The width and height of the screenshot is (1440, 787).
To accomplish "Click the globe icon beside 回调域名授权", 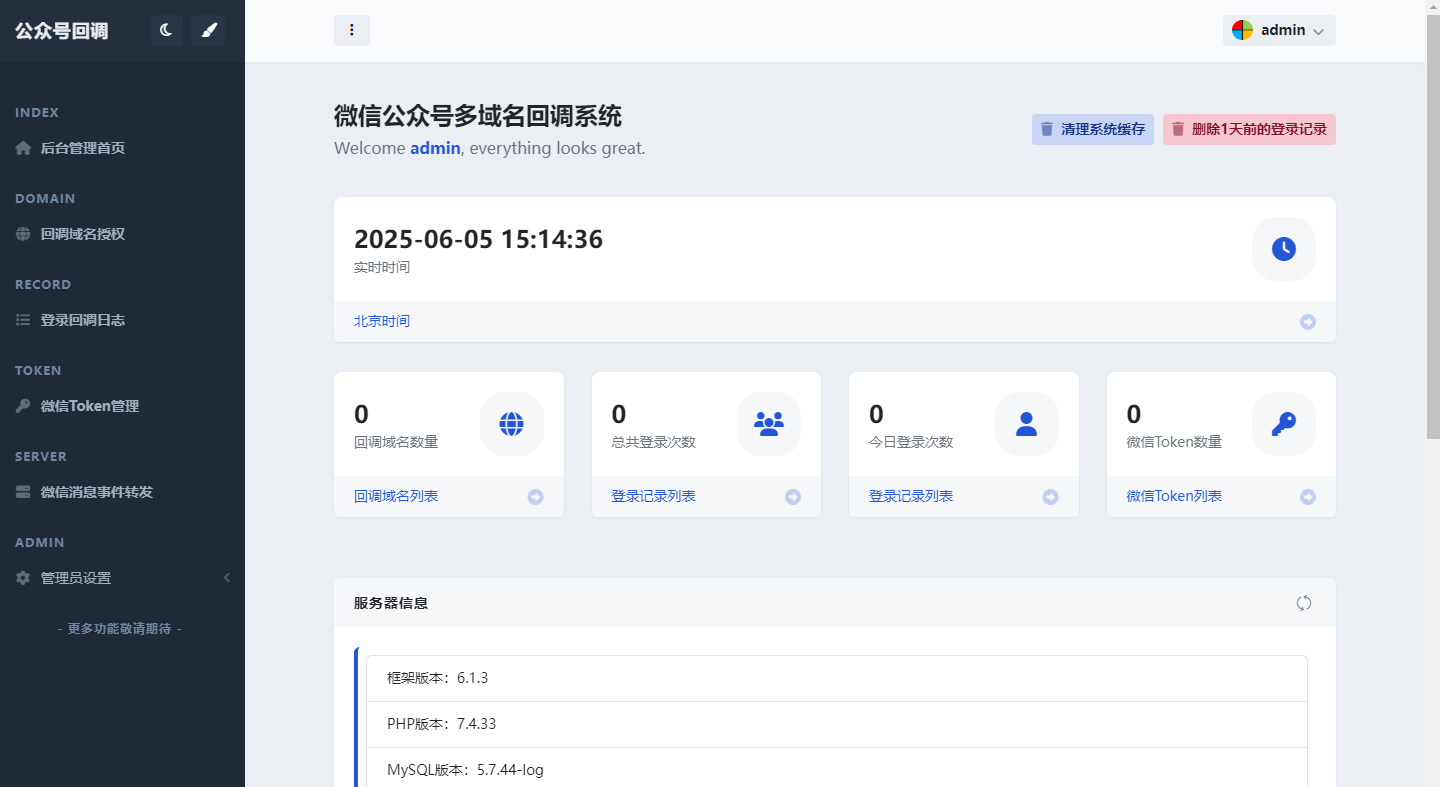I will click(23, 234).
